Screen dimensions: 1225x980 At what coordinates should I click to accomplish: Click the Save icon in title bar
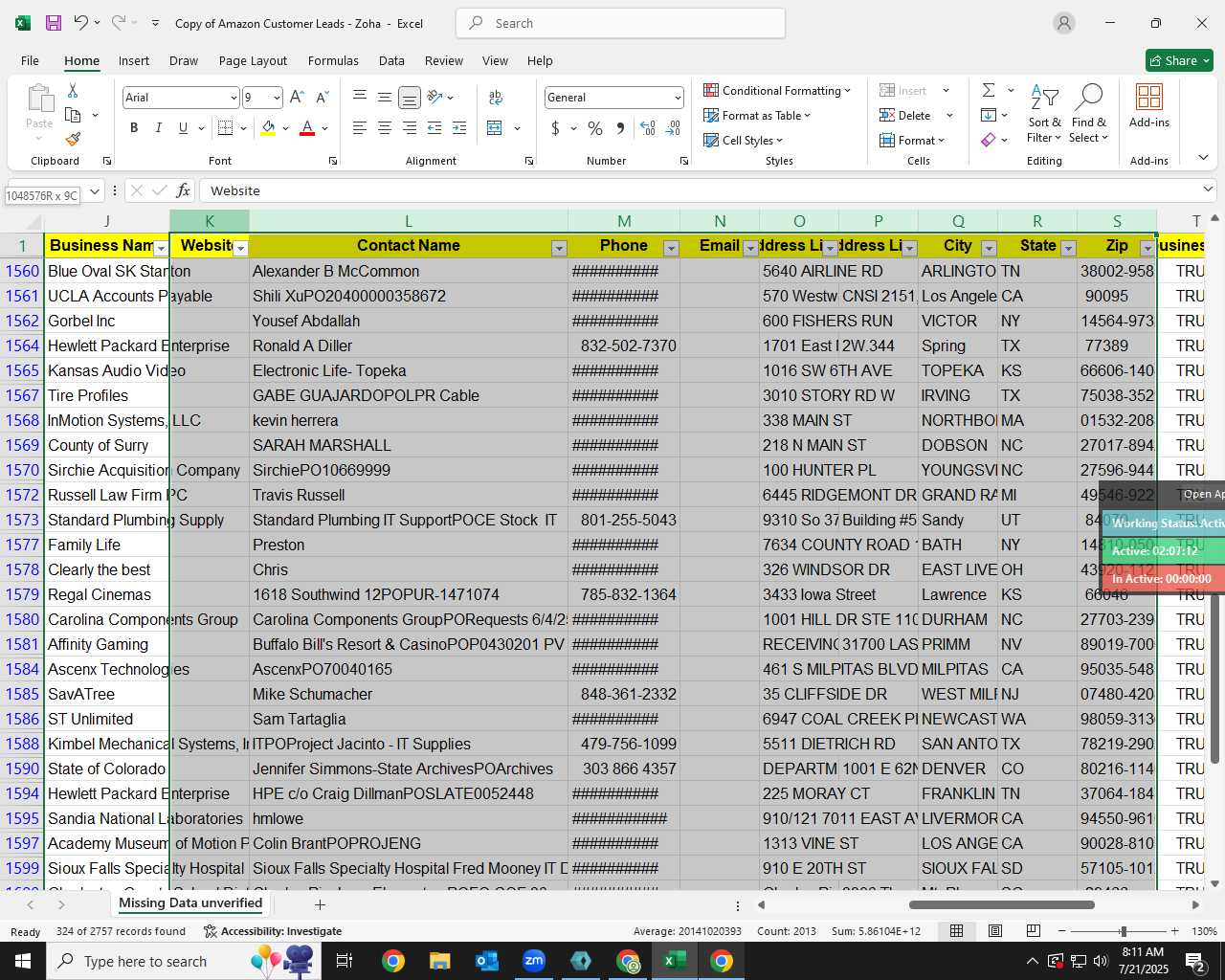tap(54, 23)
